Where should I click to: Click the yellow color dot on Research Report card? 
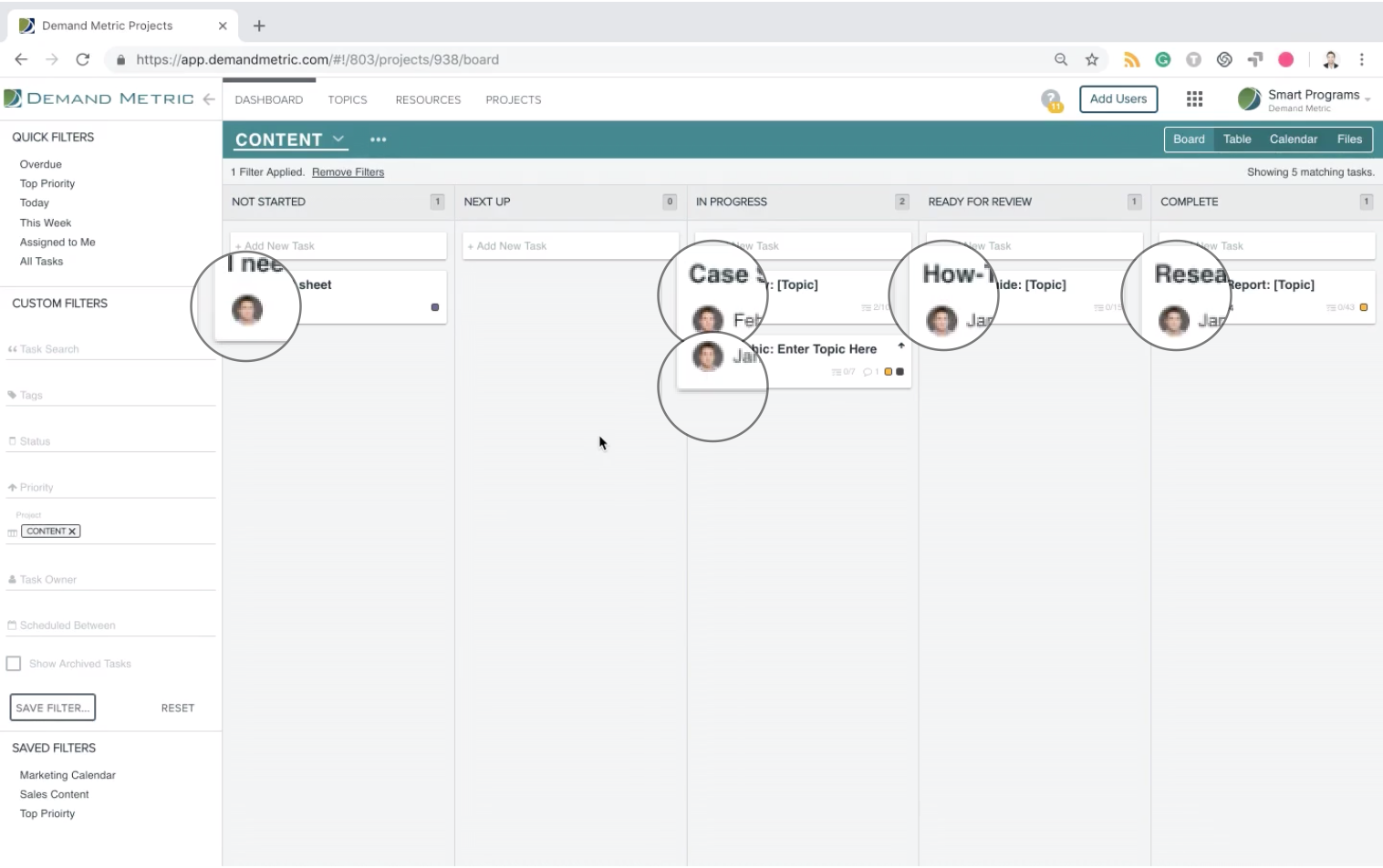1364,307
